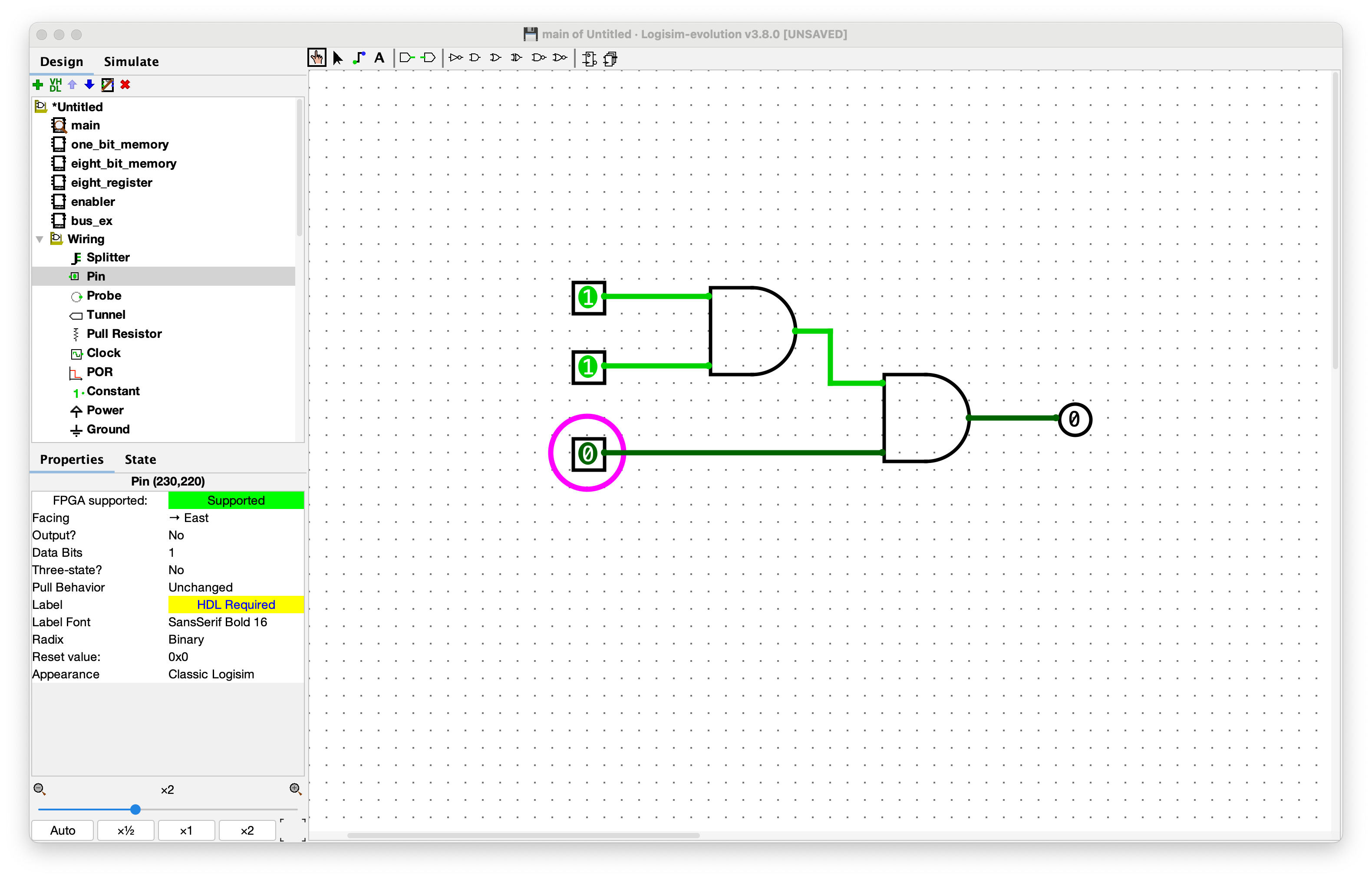1372x879 pixels.
Task: Switch to the State tab
Action: pyautogui.click(x=140, y=459)
